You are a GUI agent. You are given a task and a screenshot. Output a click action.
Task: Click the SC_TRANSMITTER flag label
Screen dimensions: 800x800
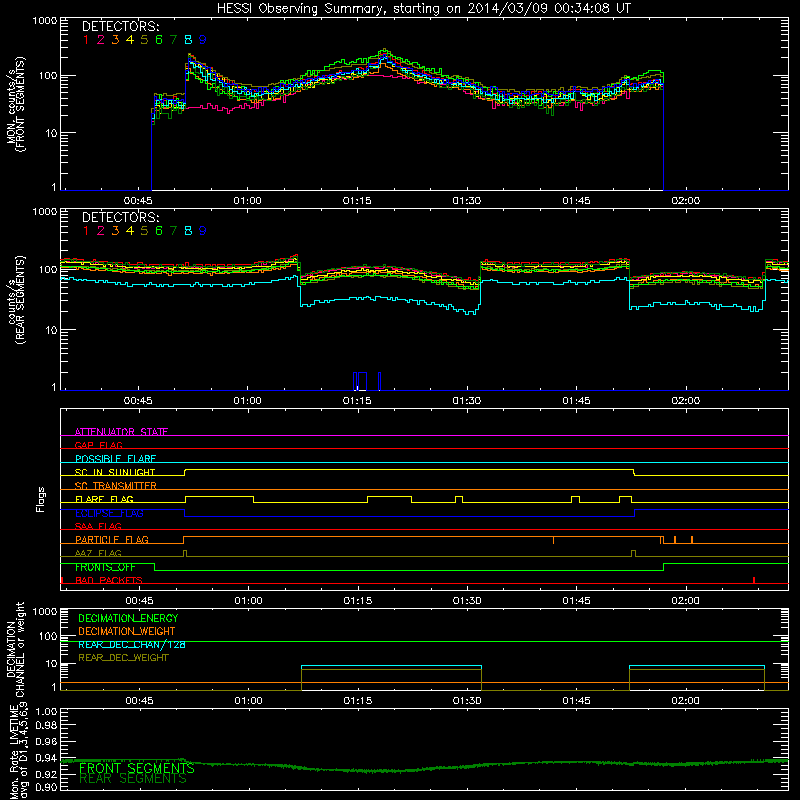pyautogui.click(x=115, y=486)
